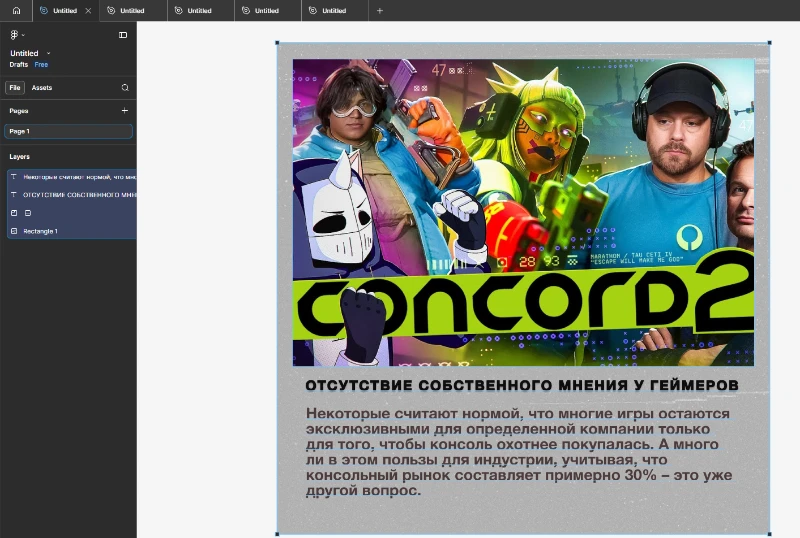Select the Concord 2 image on canvas
The image size is (800, 538).
tap(523, 212)
